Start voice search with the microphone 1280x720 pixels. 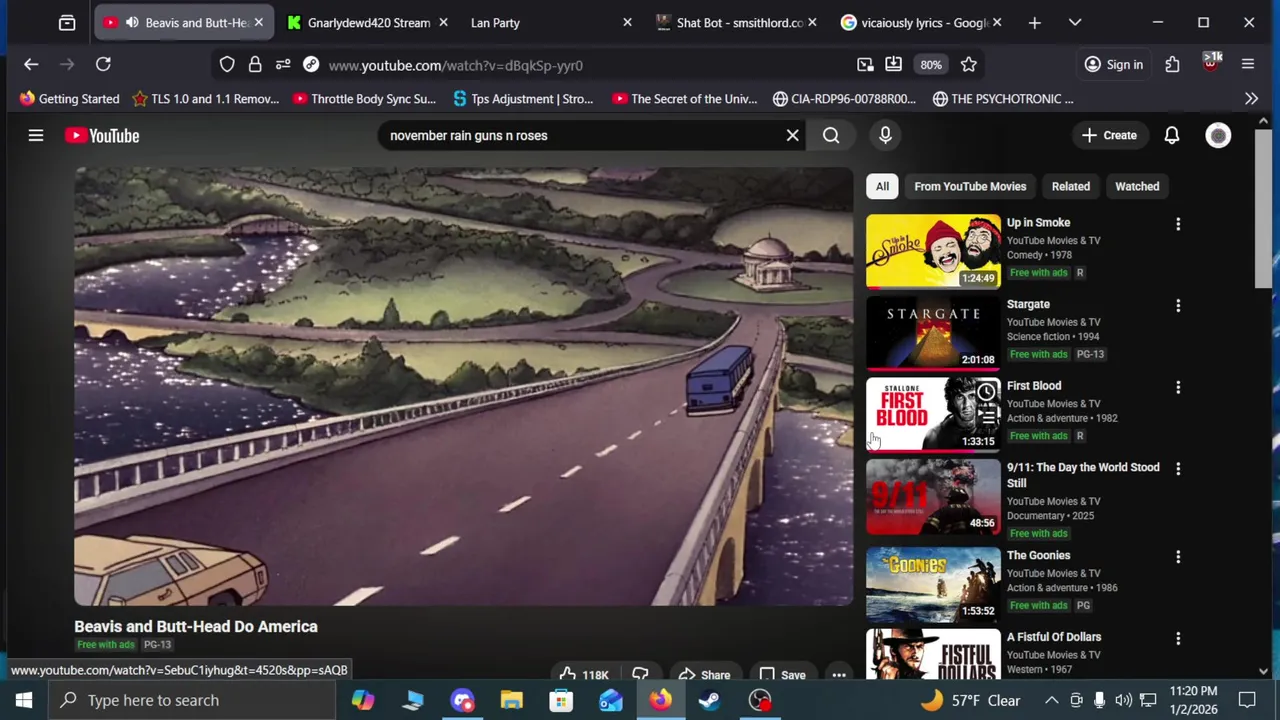[885, 135]
